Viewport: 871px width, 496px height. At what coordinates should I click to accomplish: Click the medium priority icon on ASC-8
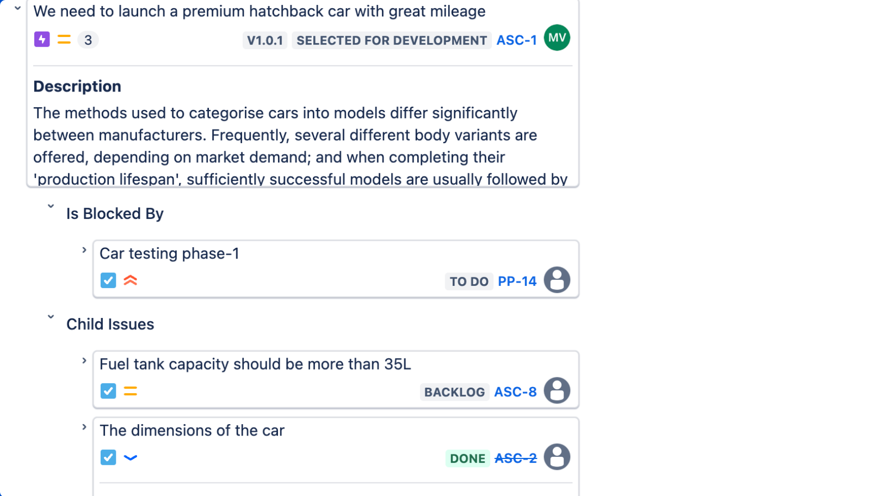tap(130, 392)
